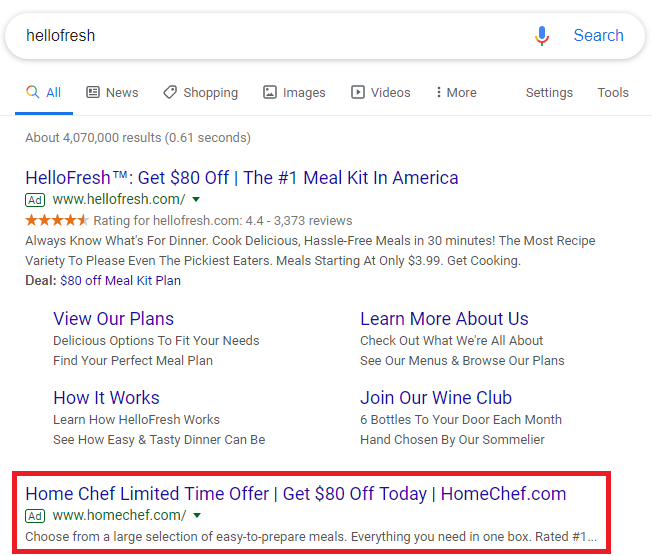
Task: Click the magnifier icon on All tab
Action: 33,92
